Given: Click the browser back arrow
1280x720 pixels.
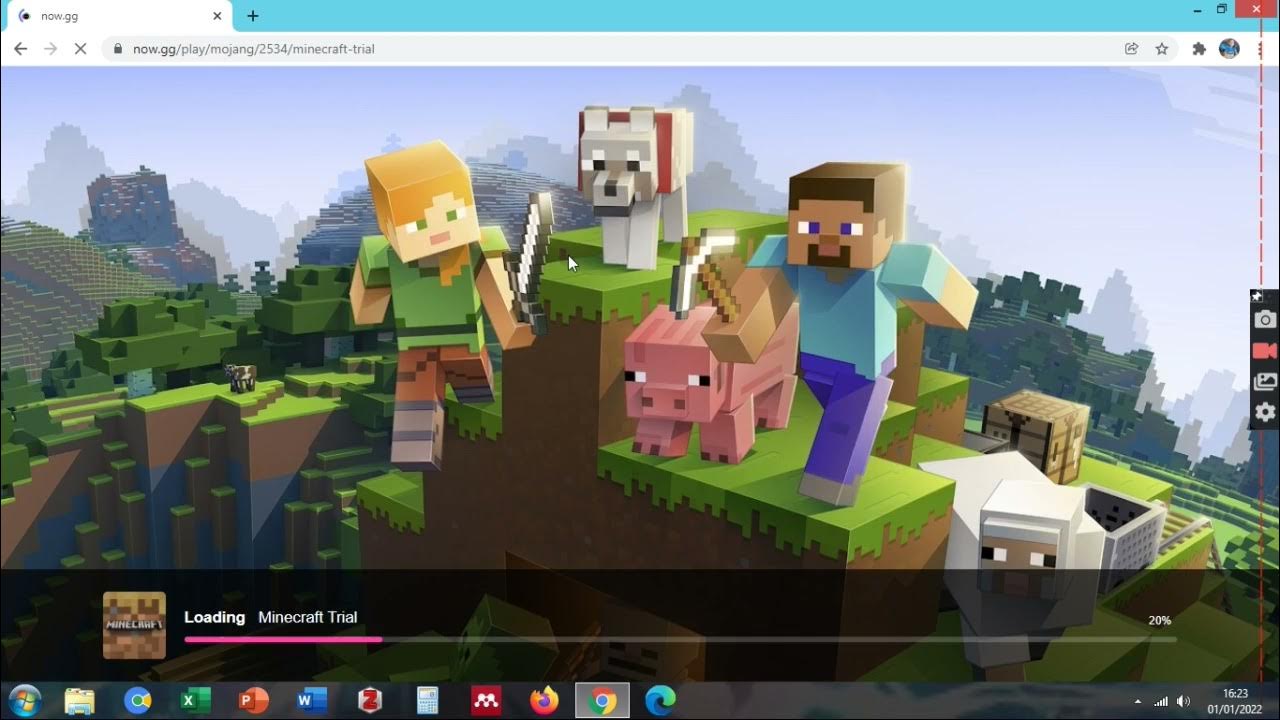Looking at the screenshot, I should (x=20, y=48).
